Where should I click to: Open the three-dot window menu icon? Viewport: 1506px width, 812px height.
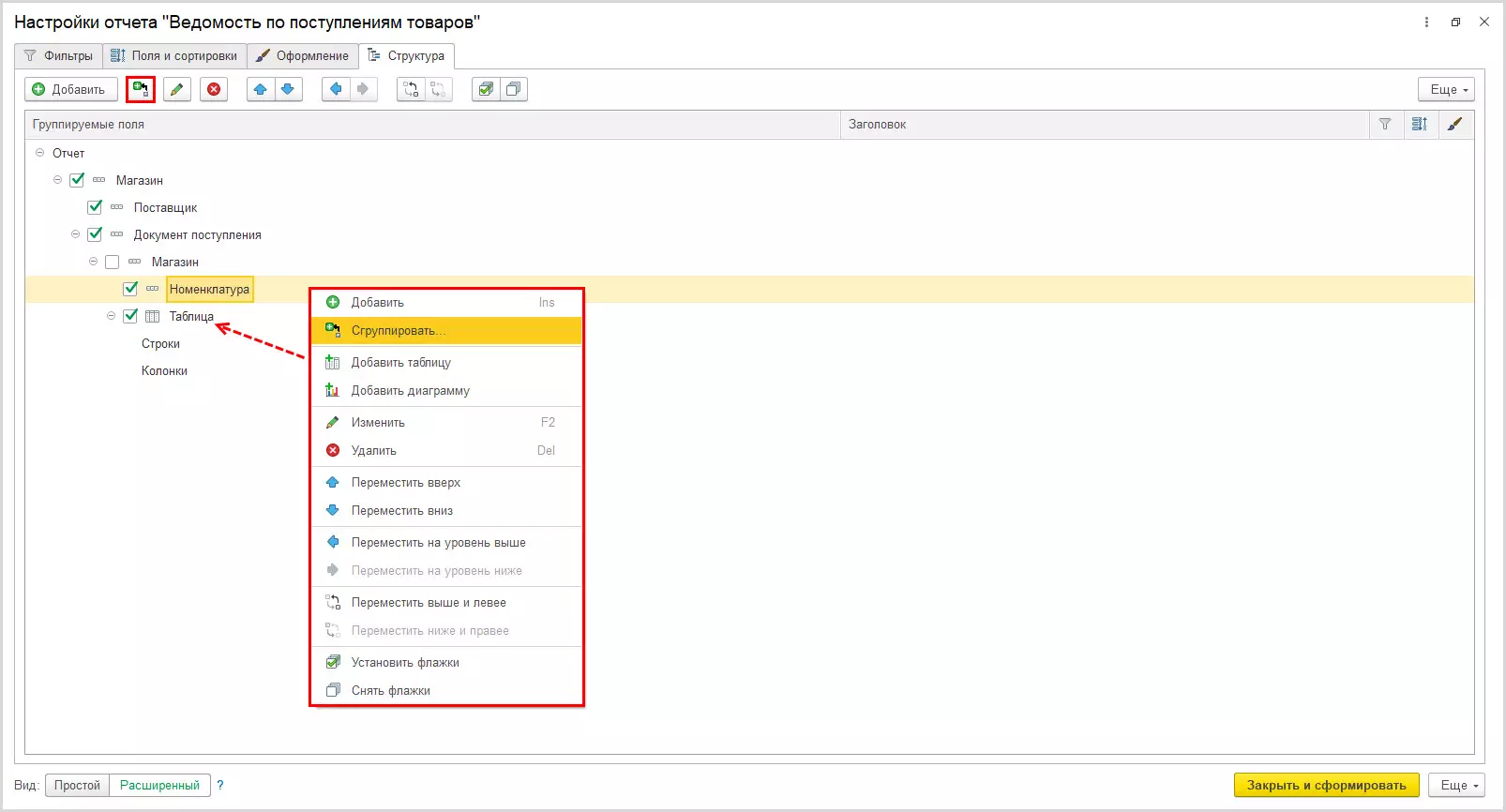tap(1426, 22)
